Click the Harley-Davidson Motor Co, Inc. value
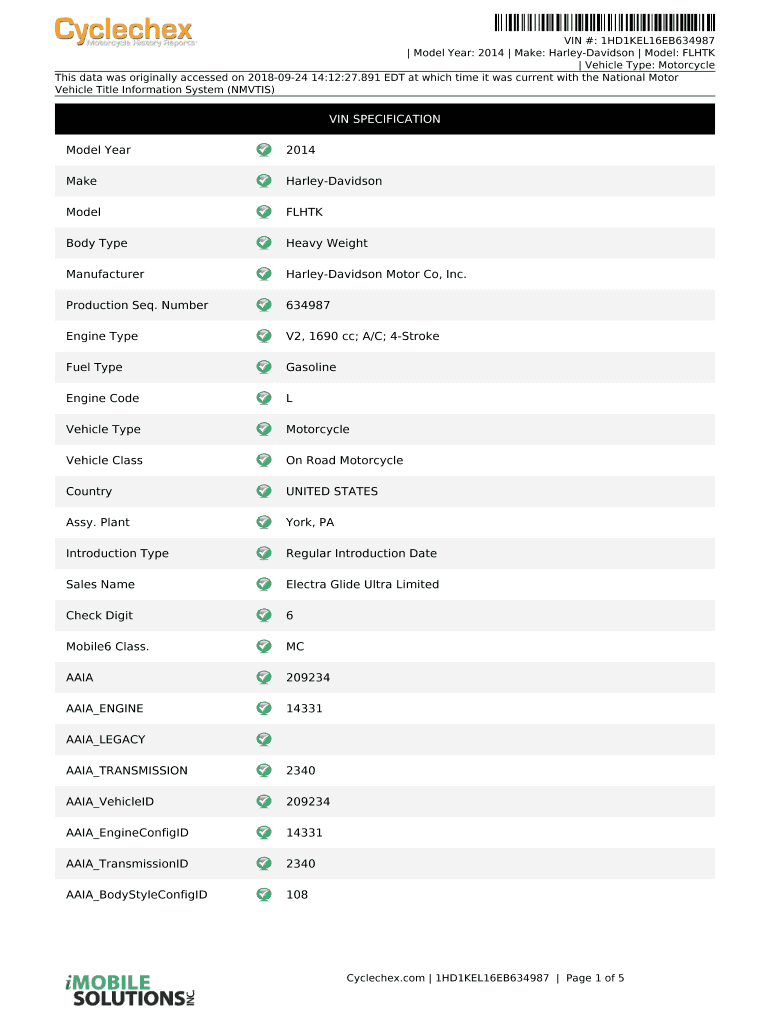Viewport: 770px width, 1024px height. coord(376,274)
